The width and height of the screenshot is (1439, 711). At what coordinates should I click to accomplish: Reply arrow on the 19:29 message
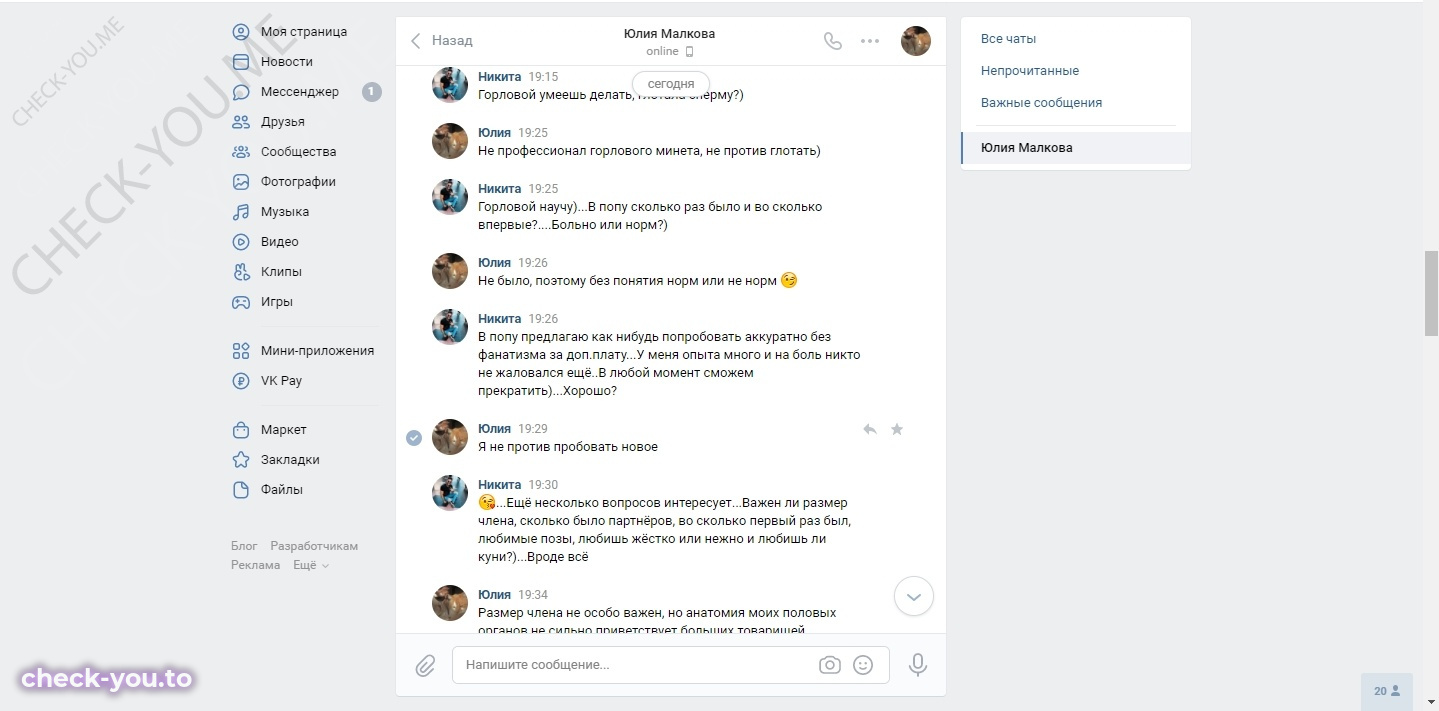(x=870, y=429)
